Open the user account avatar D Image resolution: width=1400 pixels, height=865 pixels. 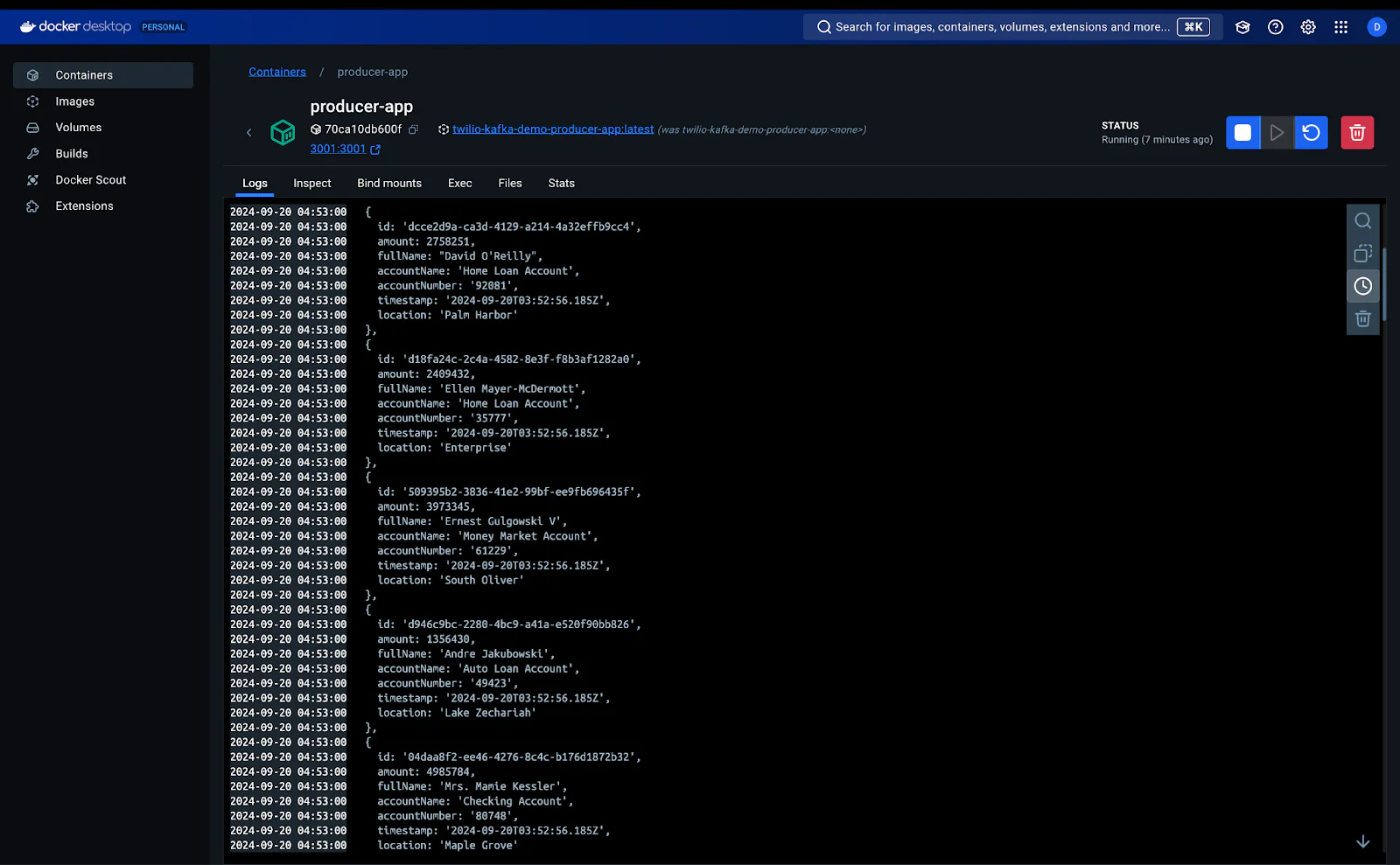pyautogui.click(x=1376, y=27)
